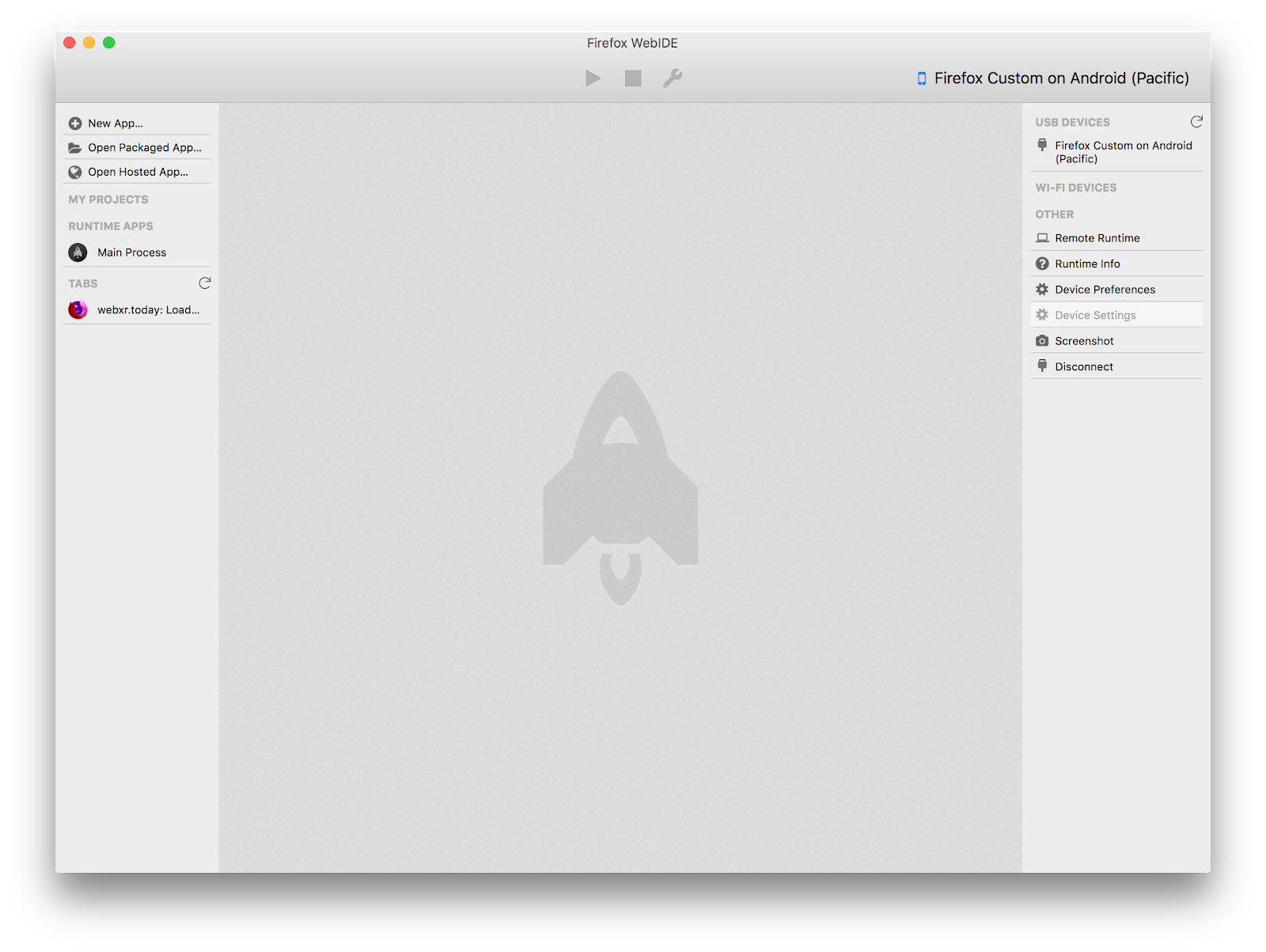
Task: Click the Screenshot camera icon
Action: pyautogui.click(x=1042, y=341)
